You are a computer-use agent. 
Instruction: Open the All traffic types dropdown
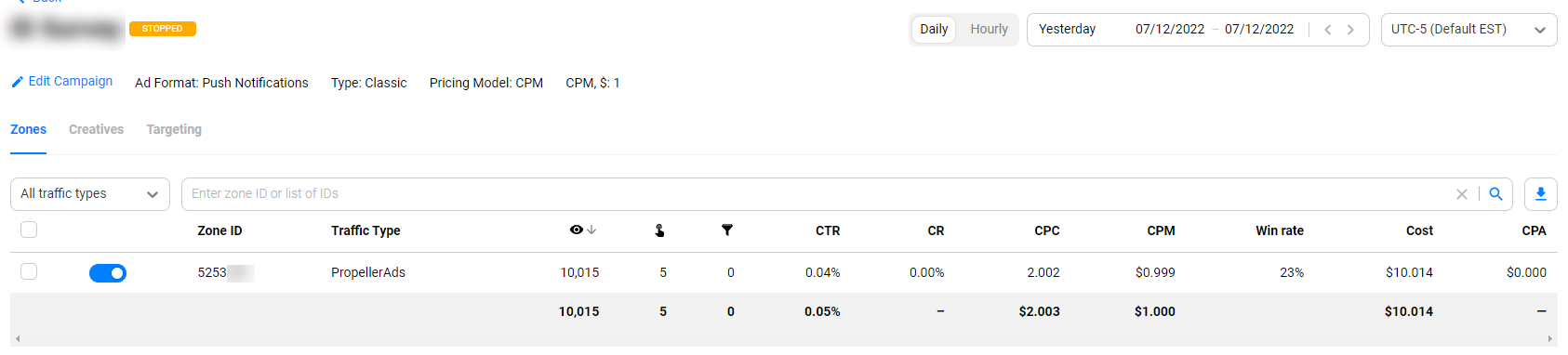pyautogui.click(x=90, y=193)
